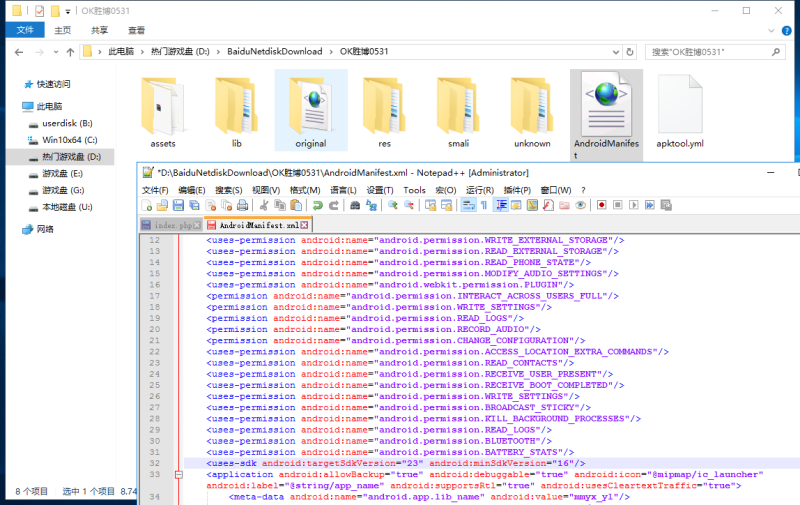
Task: Click the New file icon in Notepad++ toolbar
Action: (x=146, y=205)
